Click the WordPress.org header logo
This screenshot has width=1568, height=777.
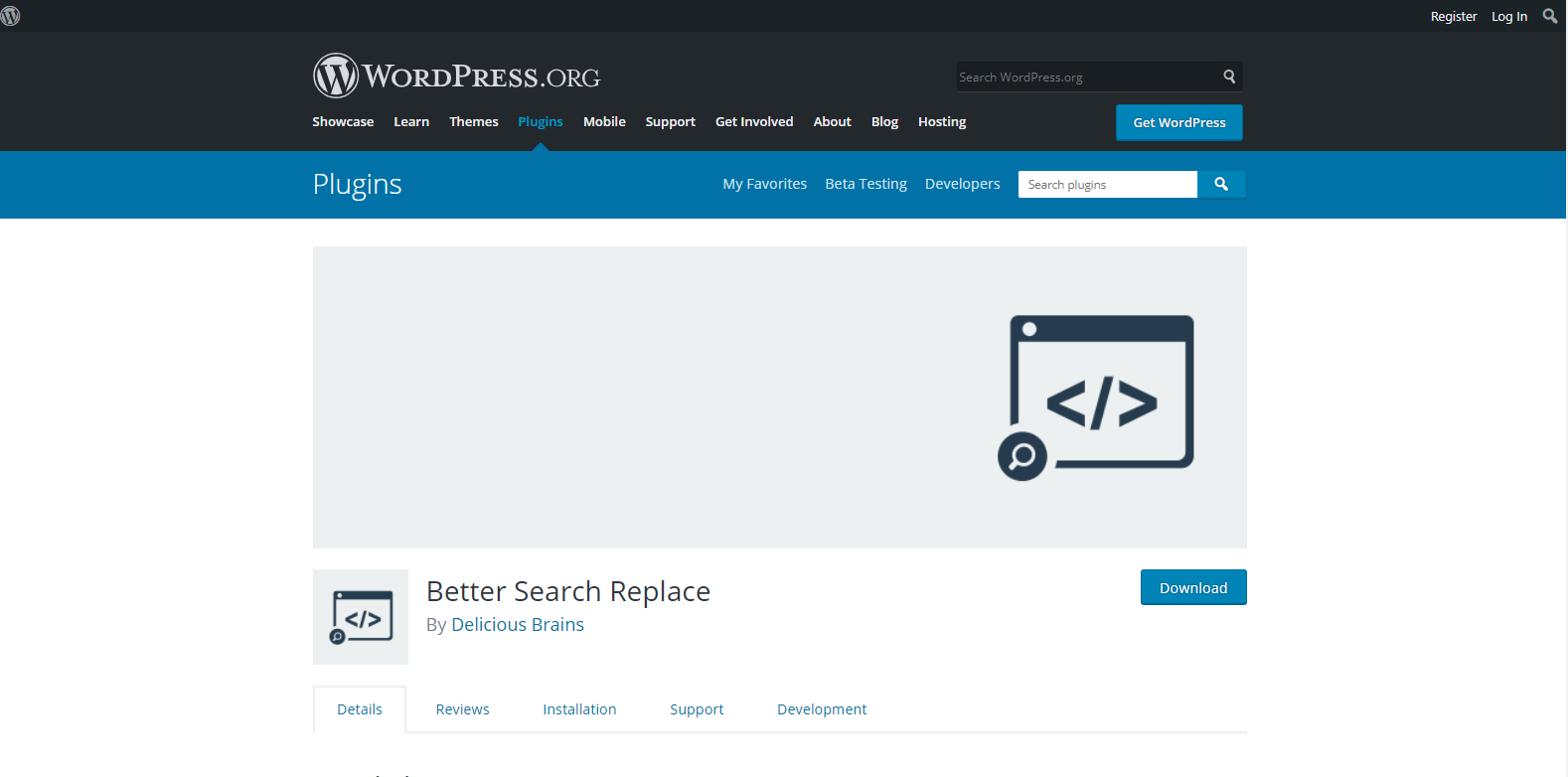click(456, 77)
